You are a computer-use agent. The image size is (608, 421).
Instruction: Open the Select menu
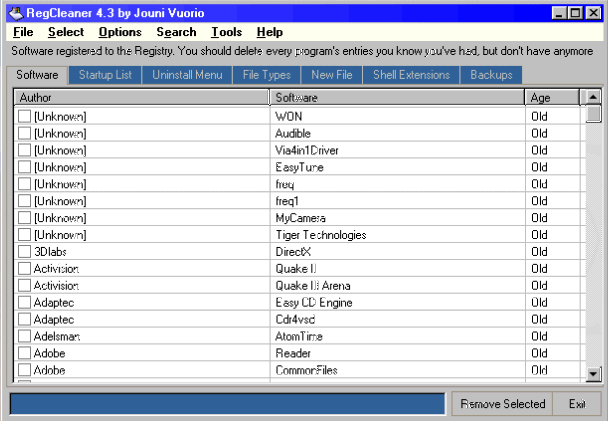pos(66,32)
